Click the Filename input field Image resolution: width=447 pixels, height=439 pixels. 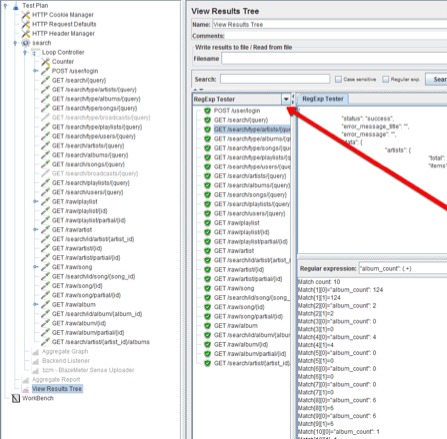pyautogui.click(x=334, y=59)
